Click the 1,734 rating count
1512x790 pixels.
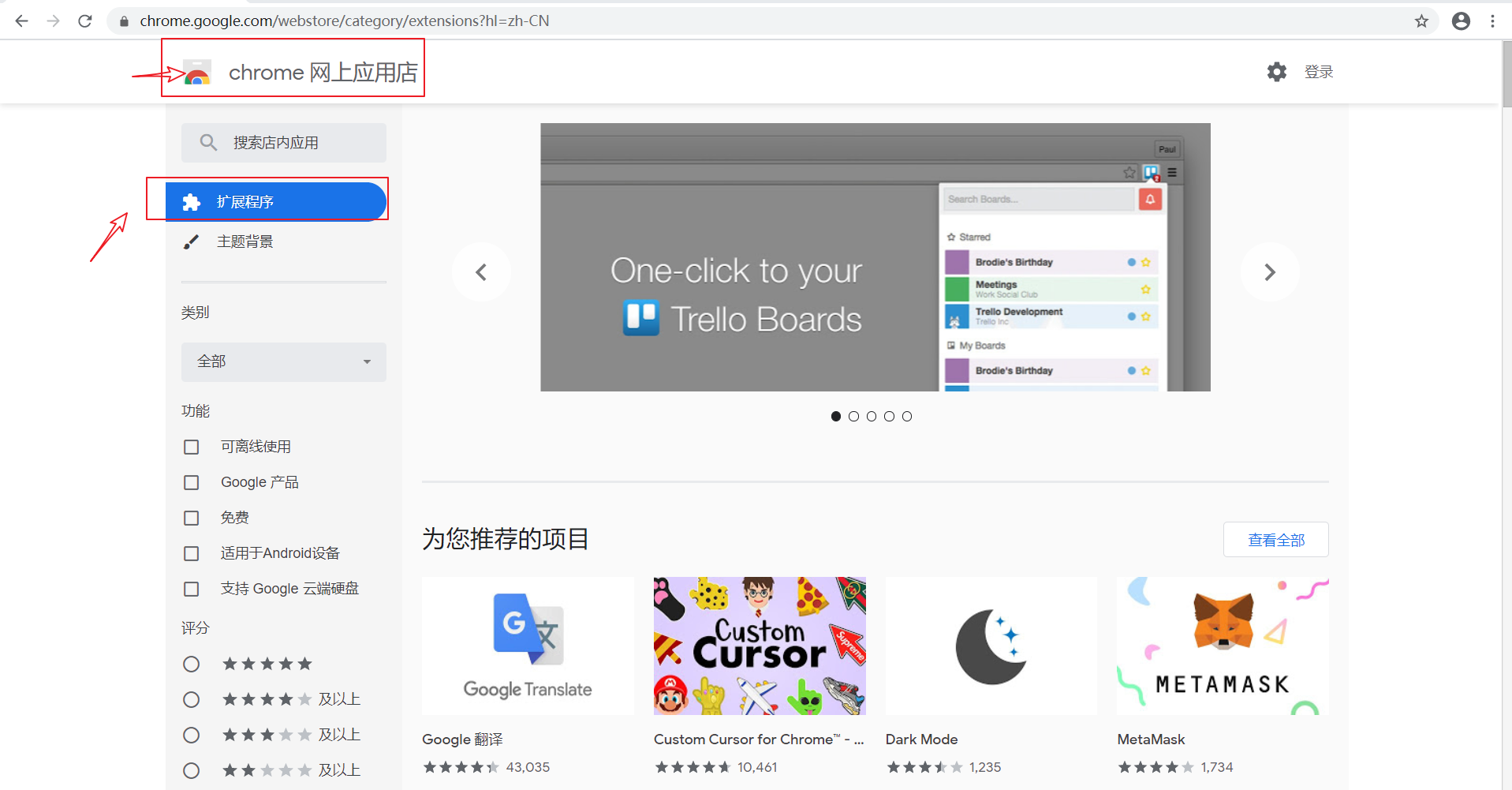1217,767
